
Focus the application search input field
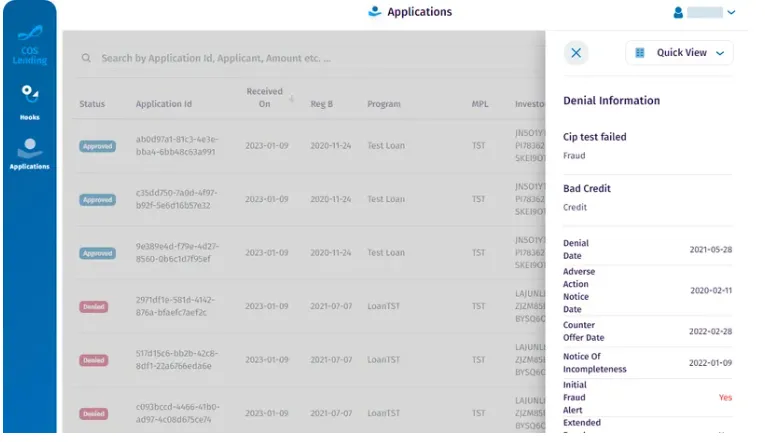pyautogui.click(x=312, y=58)
